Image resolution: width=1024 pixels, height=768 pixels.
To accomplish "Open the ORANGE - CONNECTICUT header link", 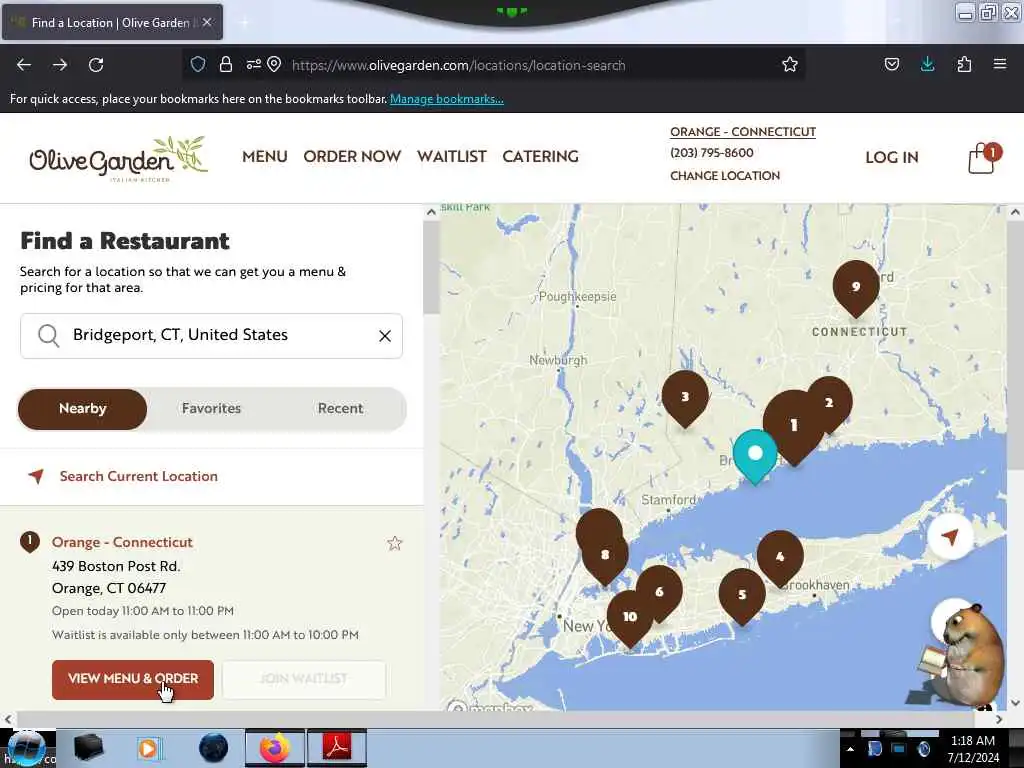I will [743, 132].
